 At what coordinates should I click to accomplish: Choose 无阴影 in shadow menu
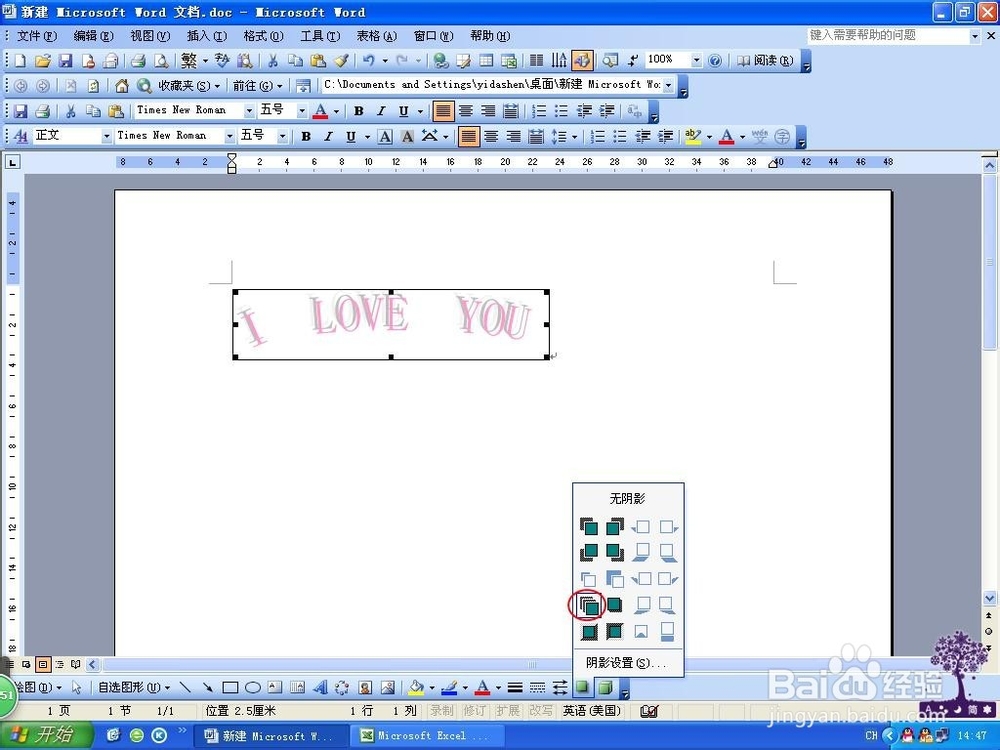coord(628,499)
